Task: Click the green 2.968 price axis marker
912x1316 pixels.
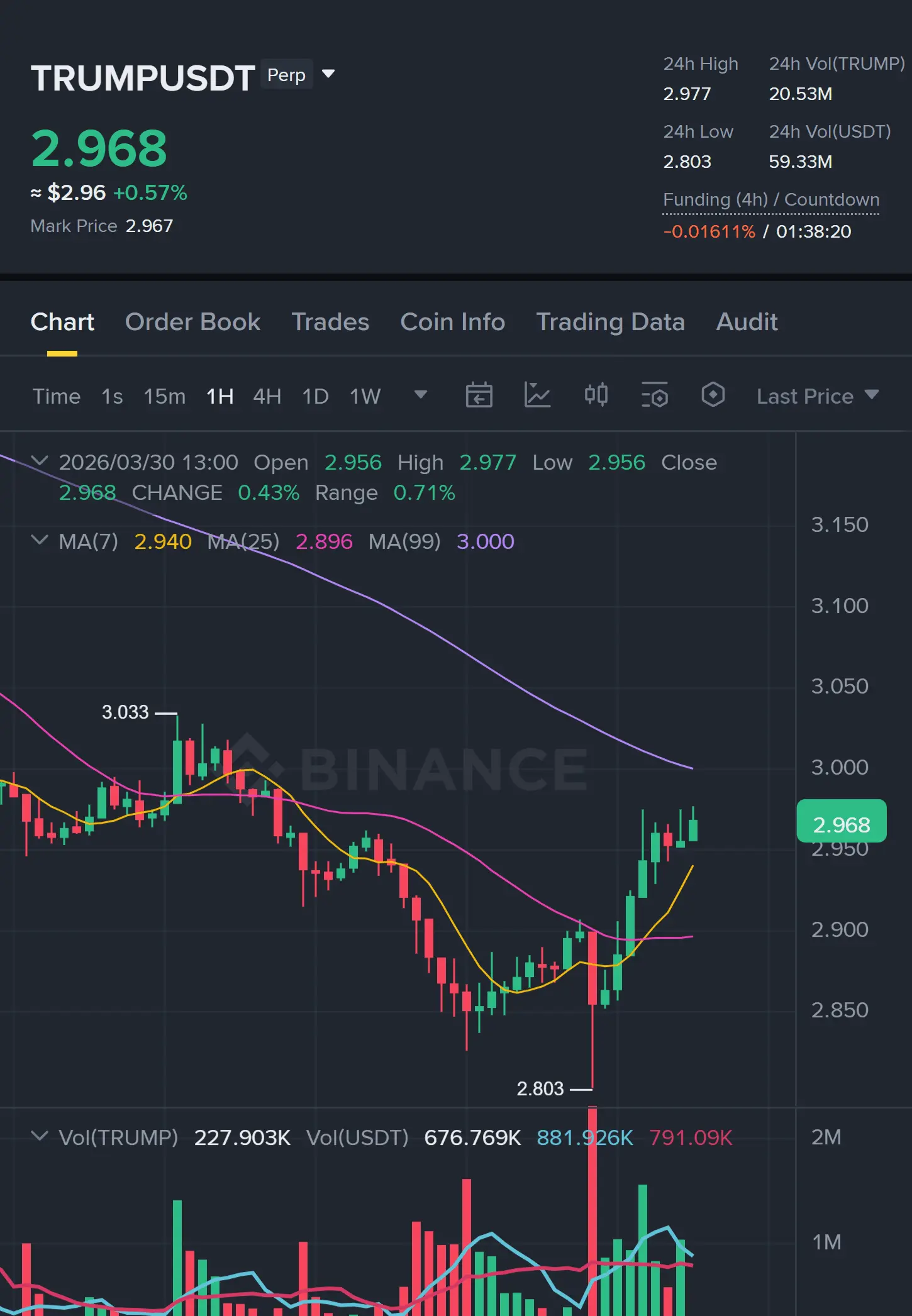Action: [x=841, y=824]
